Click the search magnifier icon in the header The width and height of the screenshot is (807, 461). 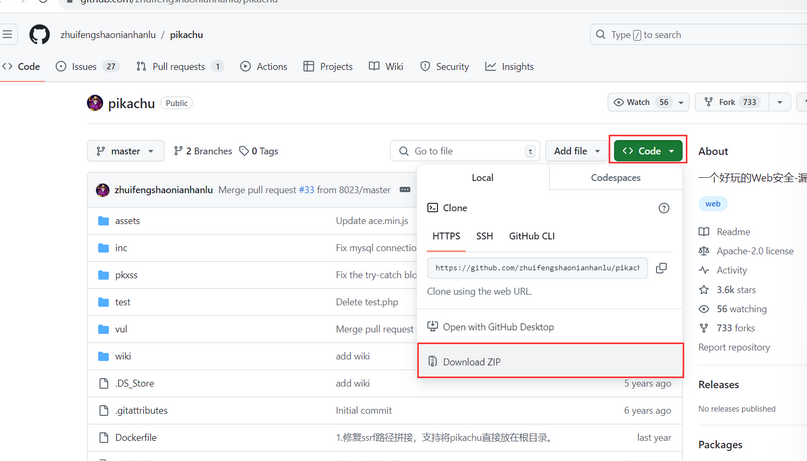click(x=600, y=34)
